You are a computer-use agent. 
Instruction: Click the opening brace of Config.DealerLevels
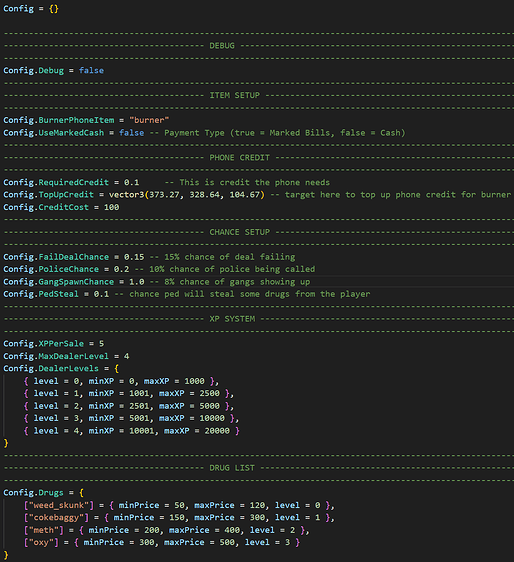[116, 368]
